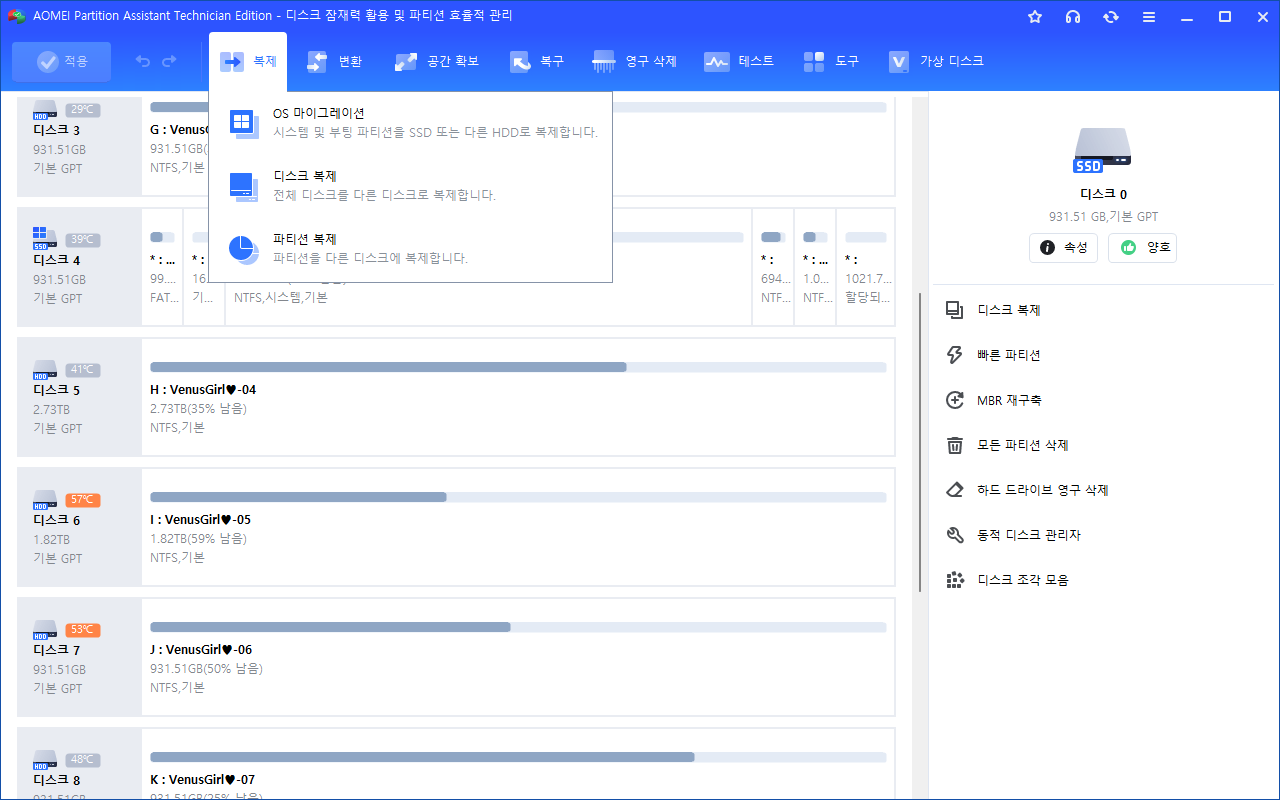Screen dimensions: 1280x800
Task: Select the H : VenusGirl♥-04 partition label
Action: tap(203, 390)
